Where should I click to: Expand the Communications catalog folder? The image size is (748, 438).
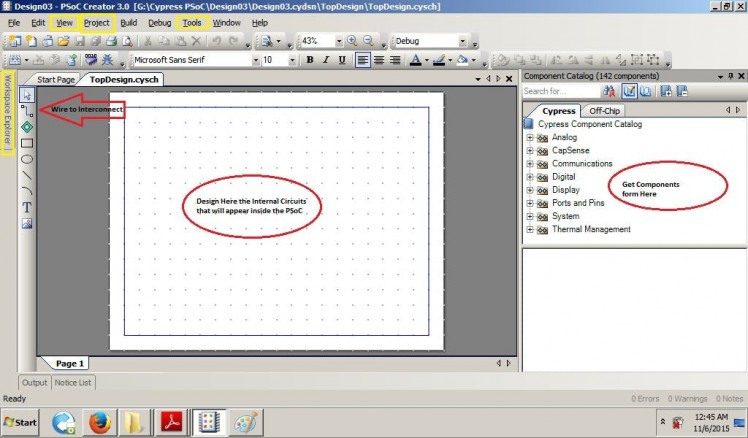click(530, 164)
